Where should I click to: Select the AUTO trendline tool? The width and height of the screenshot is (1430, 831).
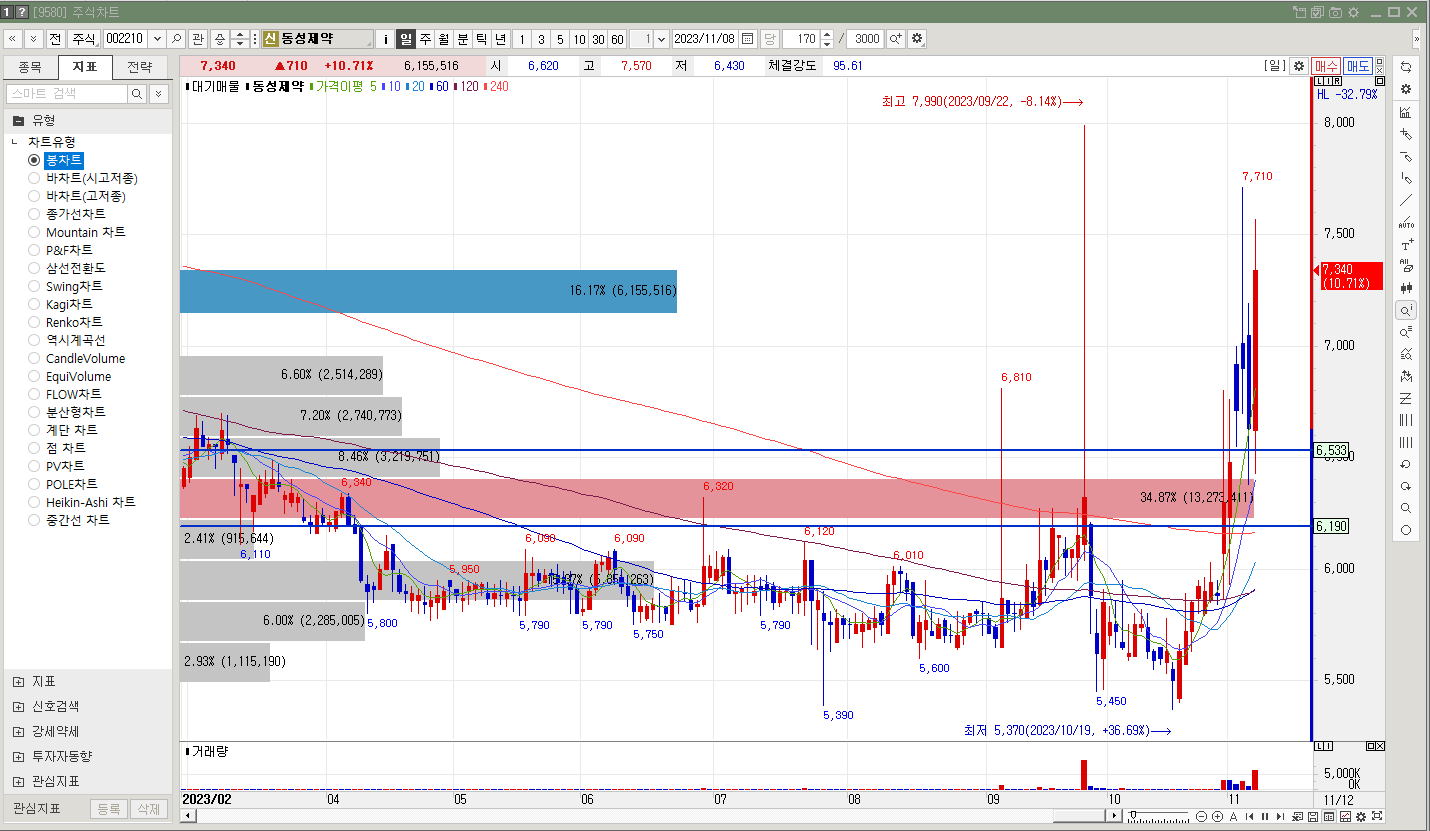click(1406, 222)
